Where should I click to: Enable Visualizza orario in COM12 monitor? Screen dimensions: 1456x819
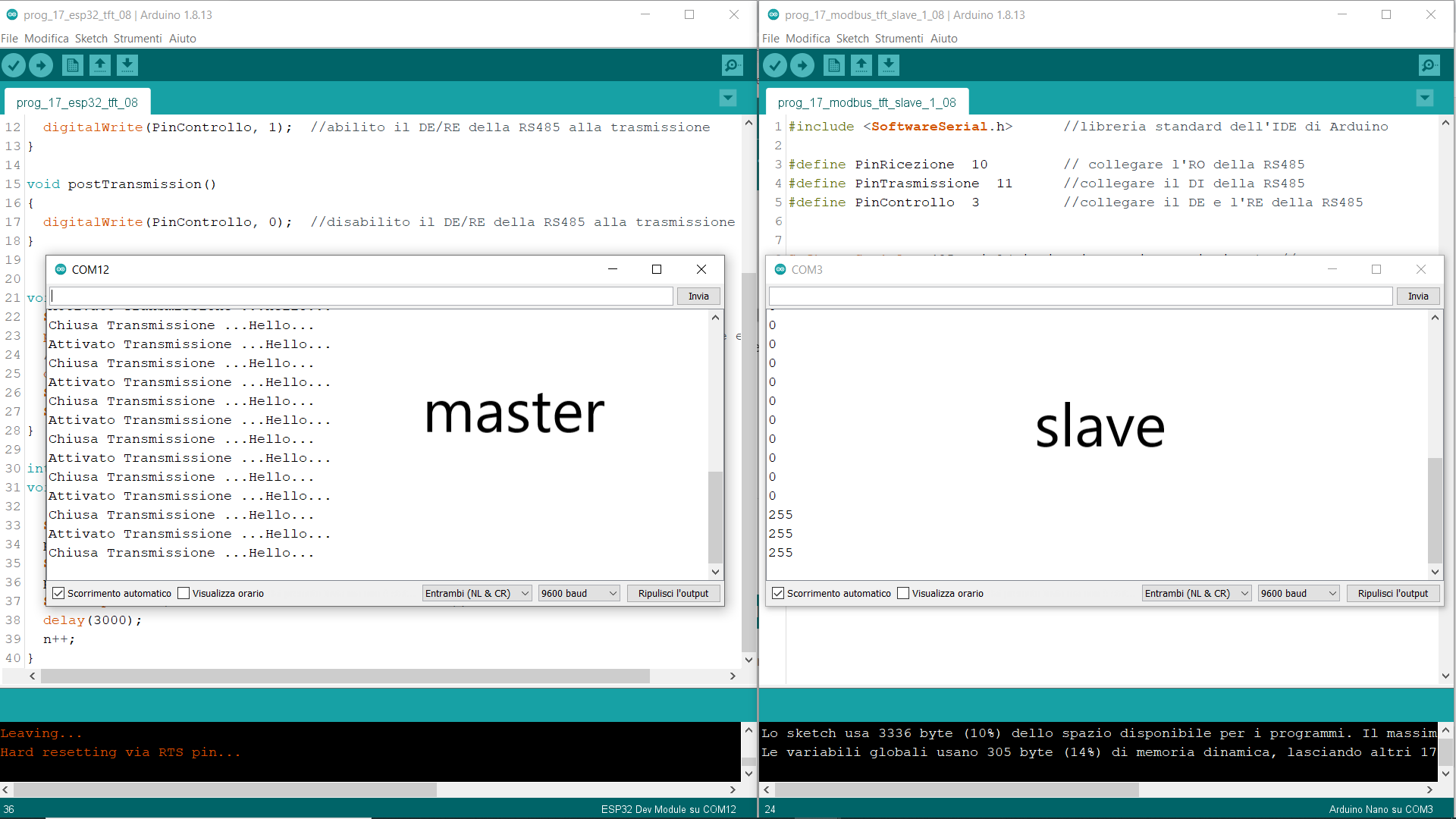click(184, 593)
